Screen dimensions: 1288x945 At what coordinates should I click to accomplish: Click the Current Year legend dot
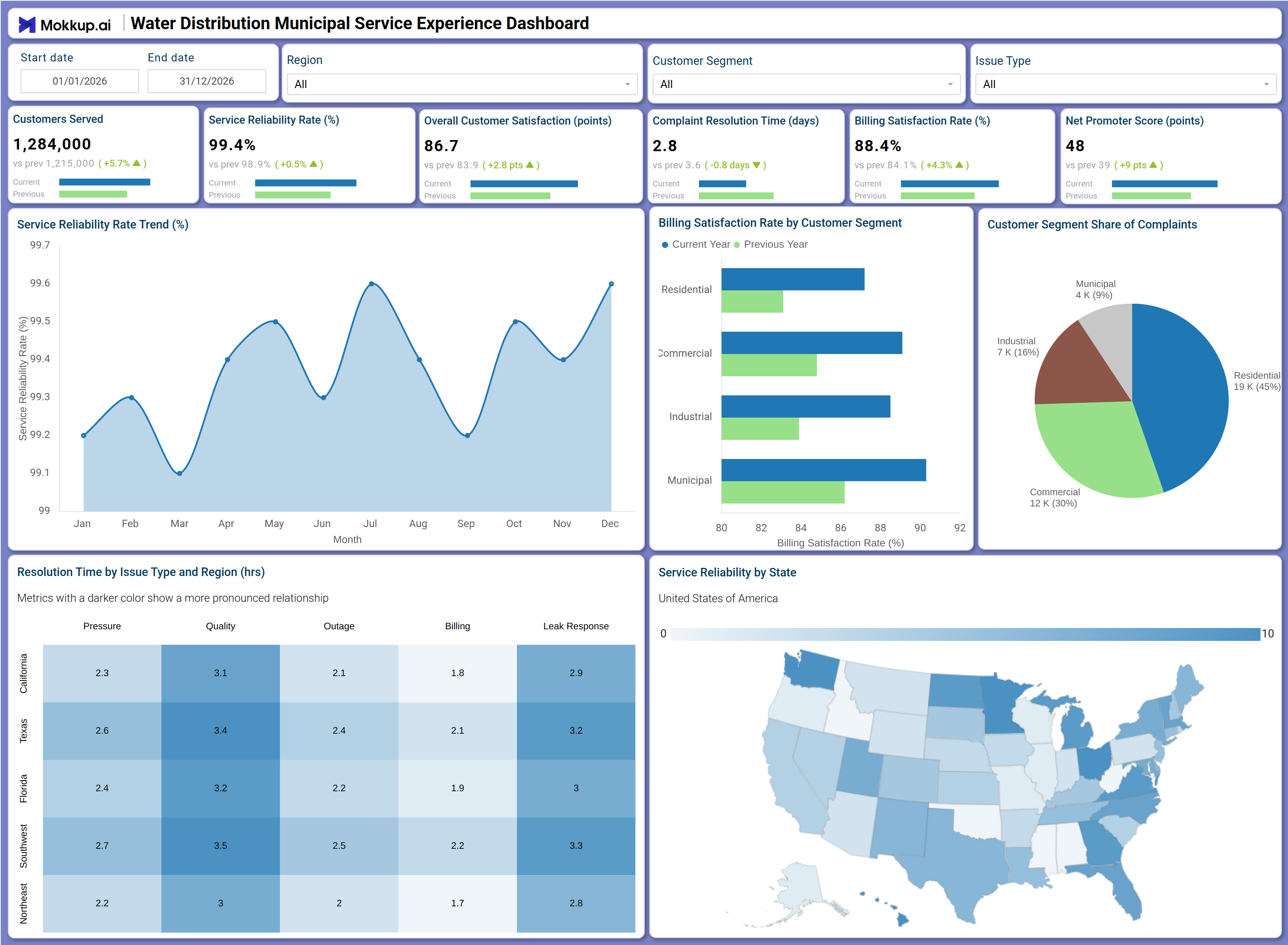point(665,245)
